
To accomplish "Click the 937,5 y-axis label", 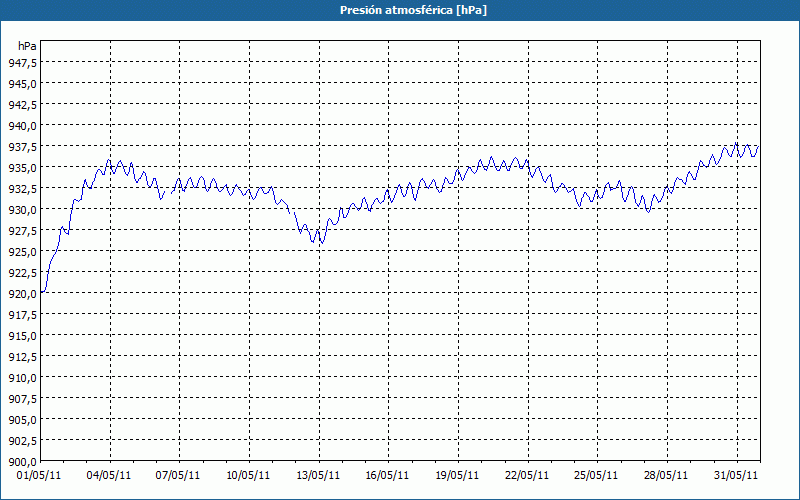I will pyautogui.click(x=22, y=146).
